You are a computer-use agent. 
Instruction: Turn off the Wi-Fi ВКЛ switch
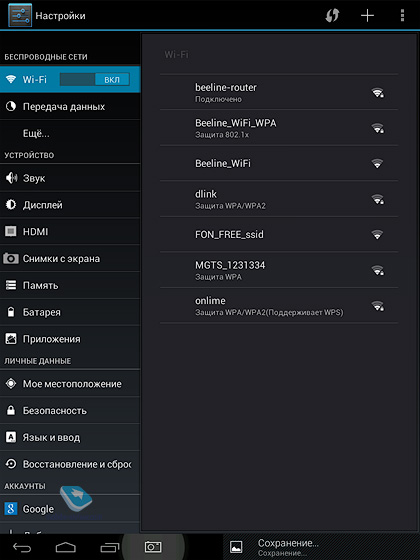click(95, 79)
